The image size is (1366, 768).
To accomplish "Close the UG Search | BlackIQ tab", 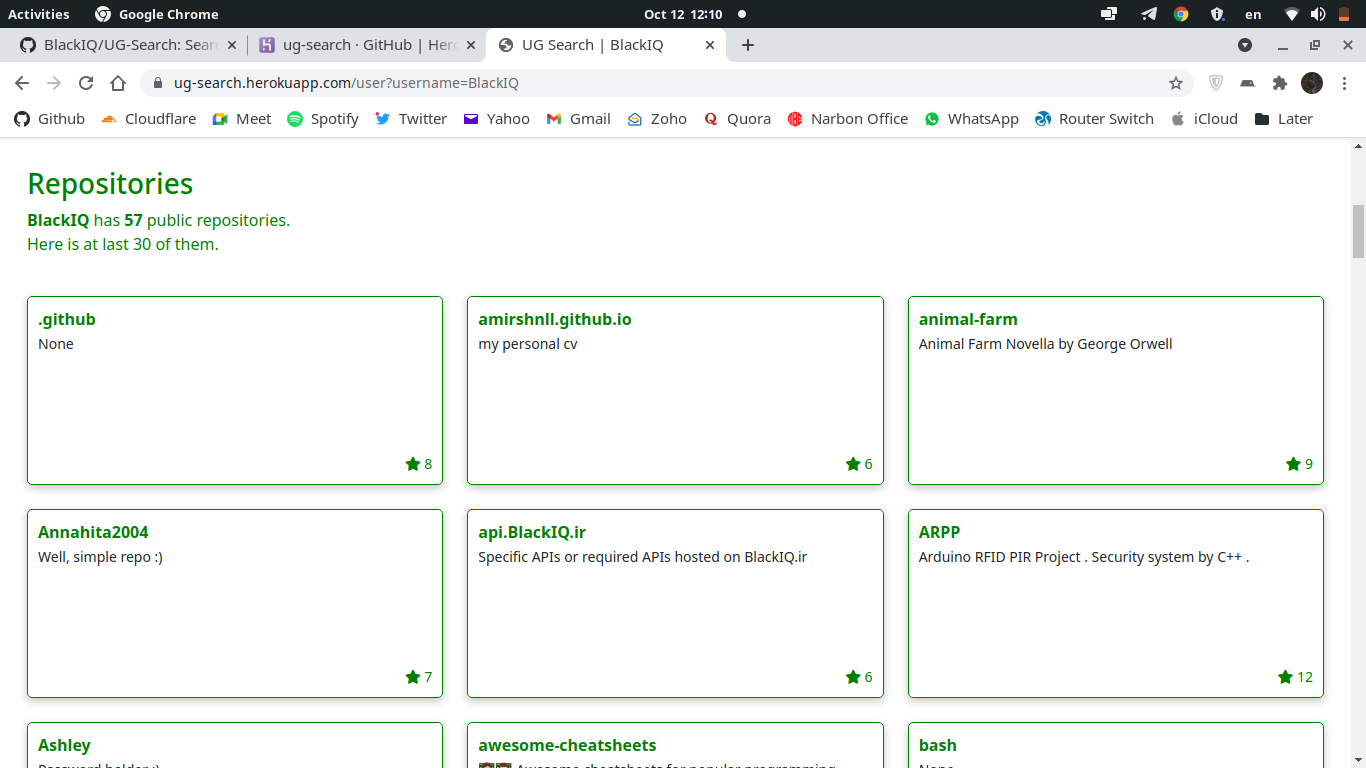I will click(x=710, y=45).
